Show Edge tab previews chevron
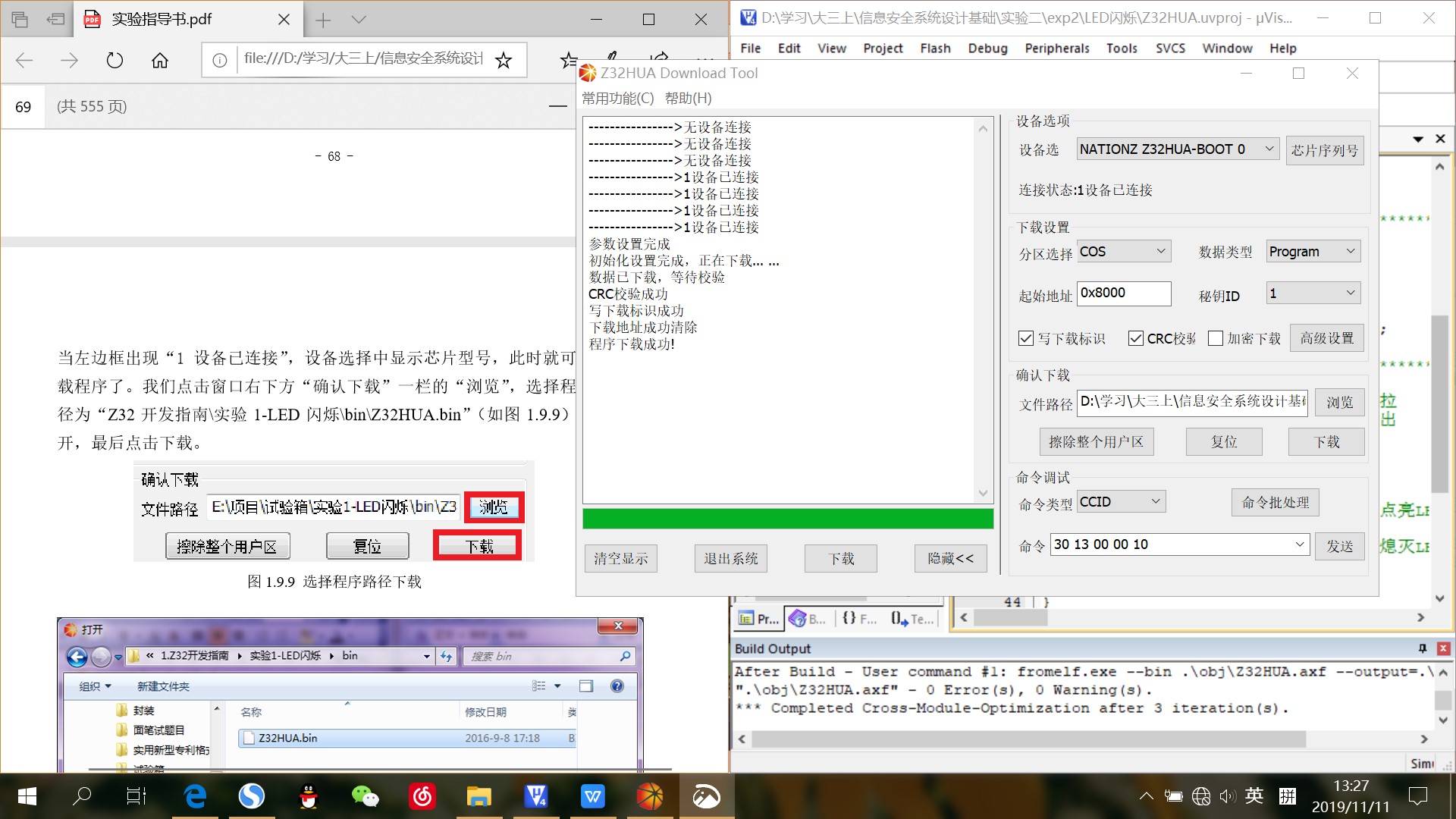Viewport: 1456px width, 819px height. pos(359,20)
